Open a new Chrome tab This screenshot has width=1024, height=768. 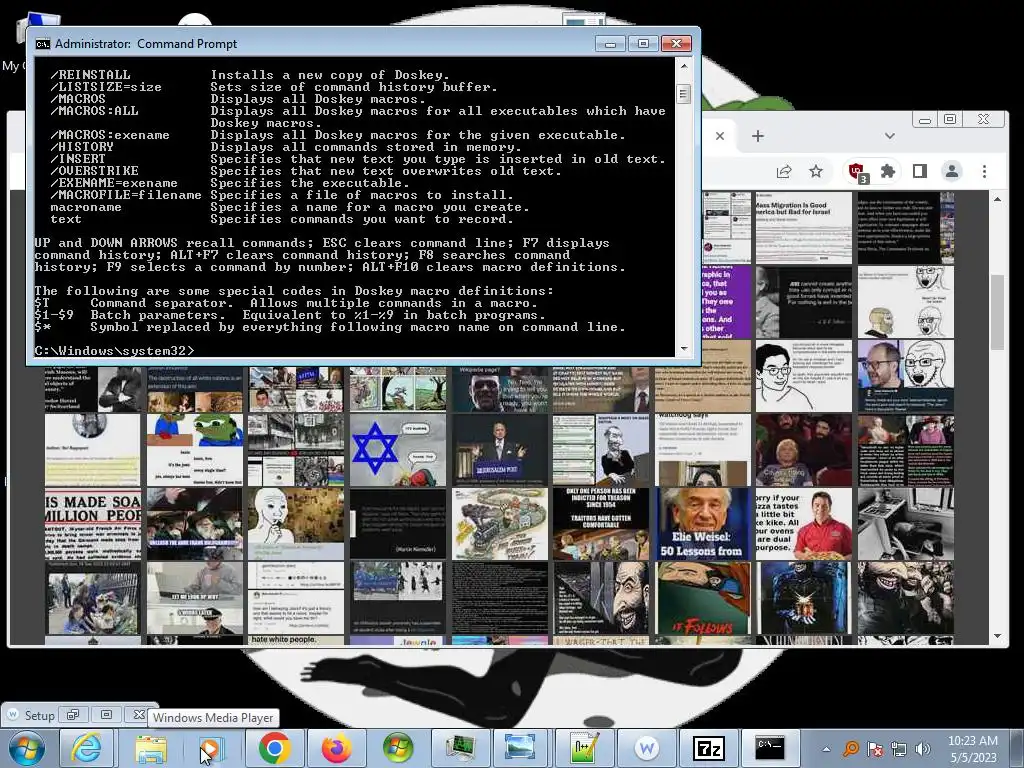coord(758,136)
